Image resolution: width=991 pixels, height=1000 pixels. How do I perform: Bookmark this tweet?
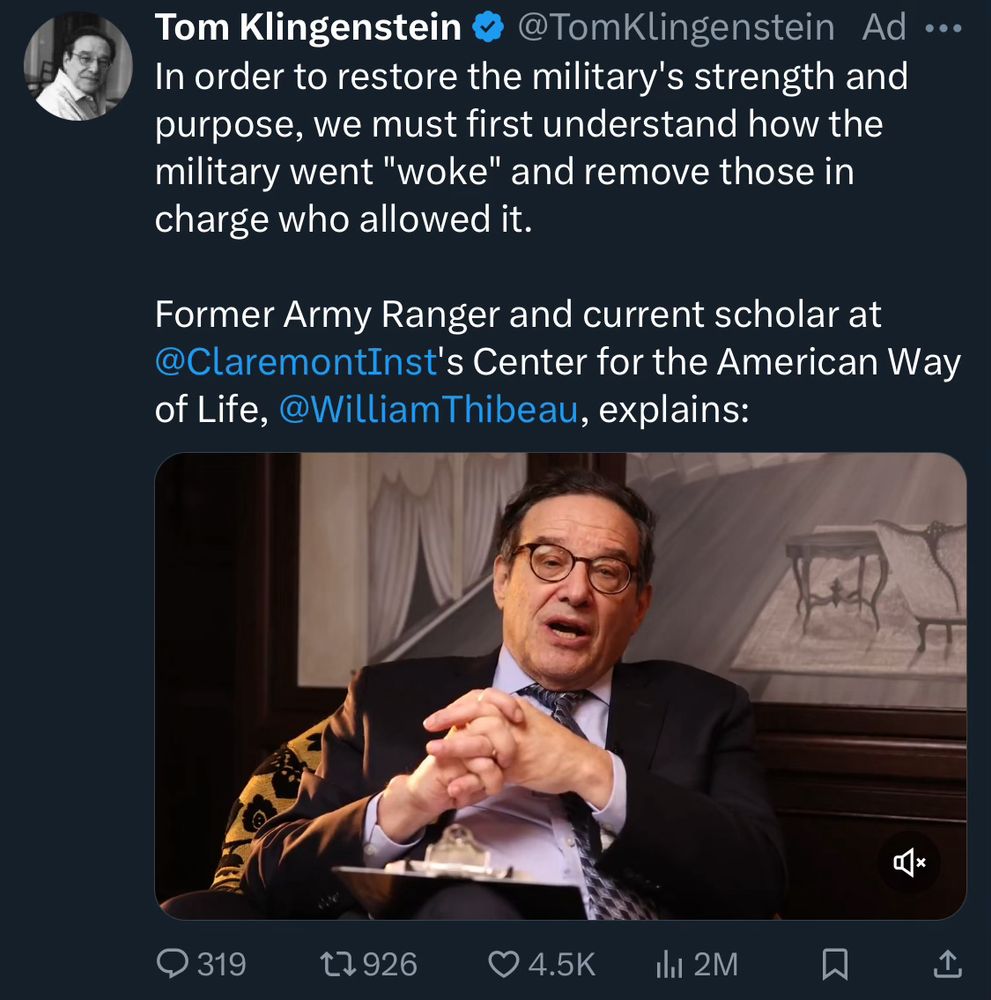pos(834,963)
